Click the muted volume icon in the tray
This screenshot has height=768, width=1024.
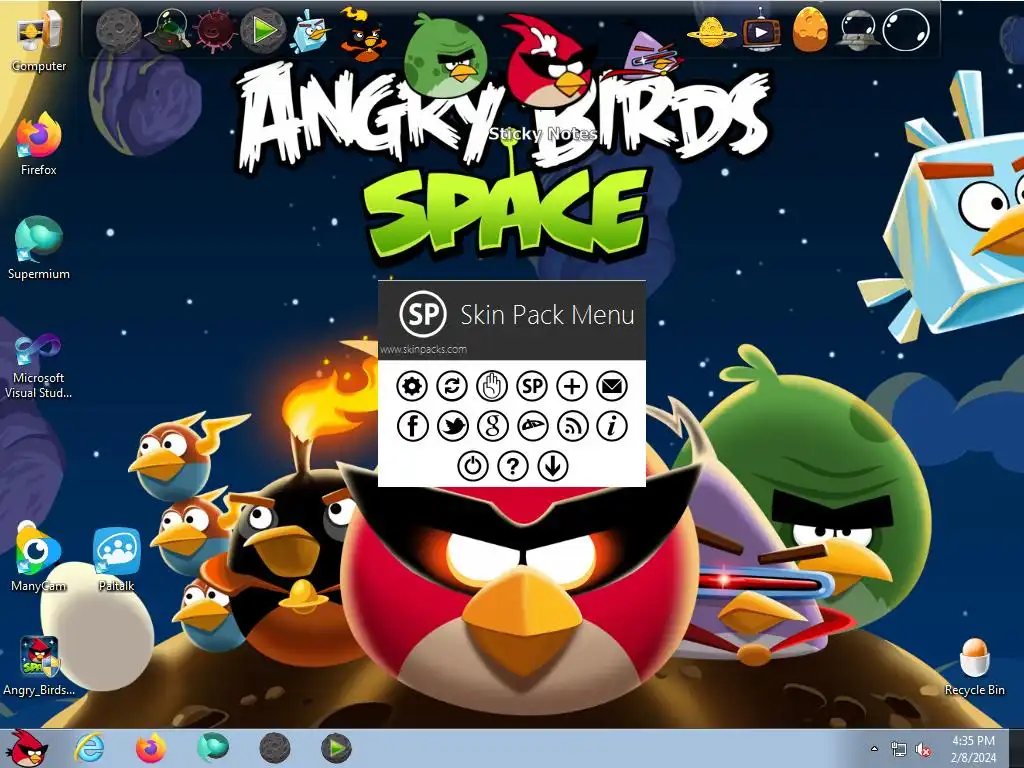click(x=923, y=749)
